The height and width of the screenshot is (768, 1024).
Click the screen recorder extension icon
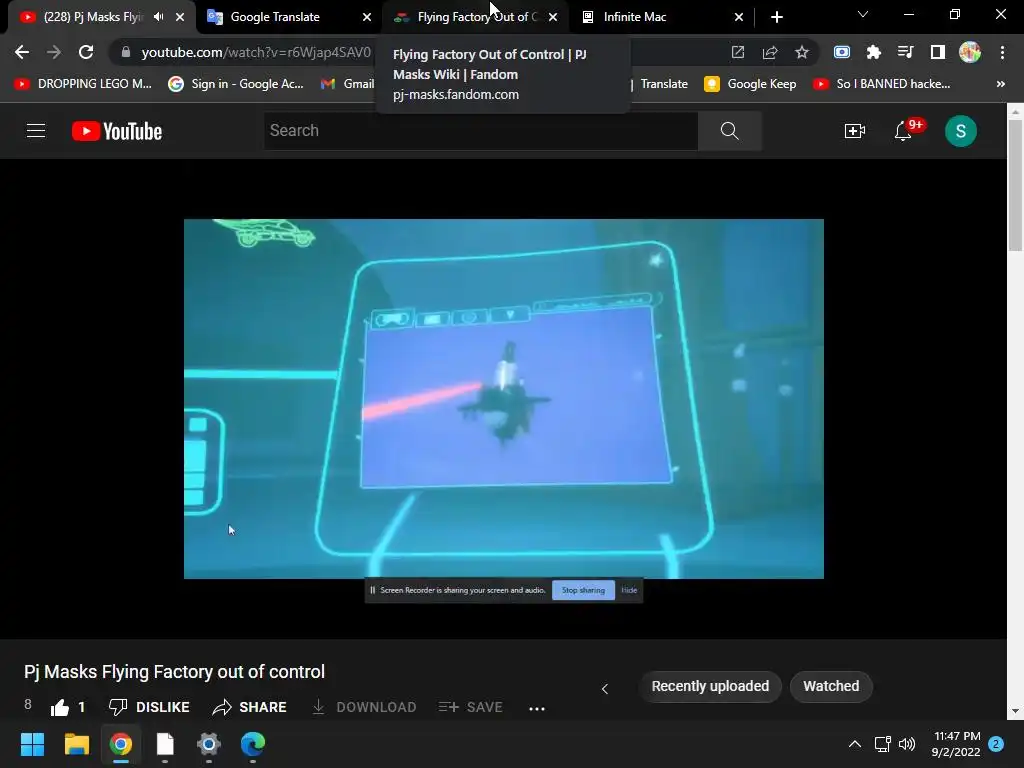pyautogui.click(x=842, y=52)
